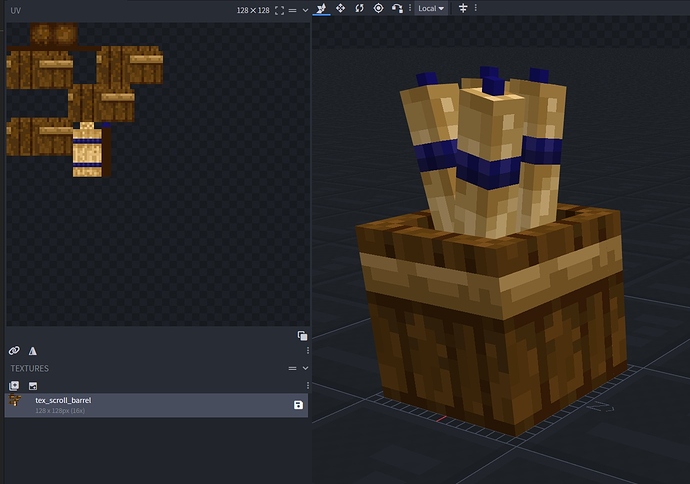This screenshot has width=690, height=484.
Task: Save tex_scroll_barrel with its save icon
Action: pos(298,405)
